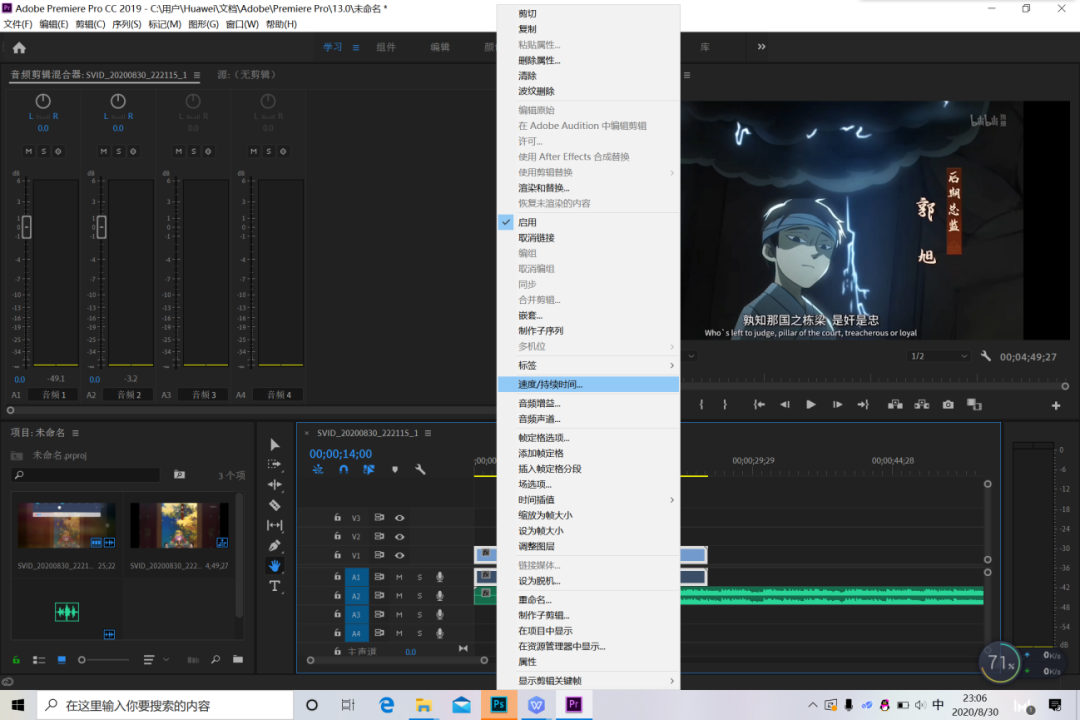Go to Out point in Program monitor
This screenshot has width=1080, height=720.
click(863, 404)
